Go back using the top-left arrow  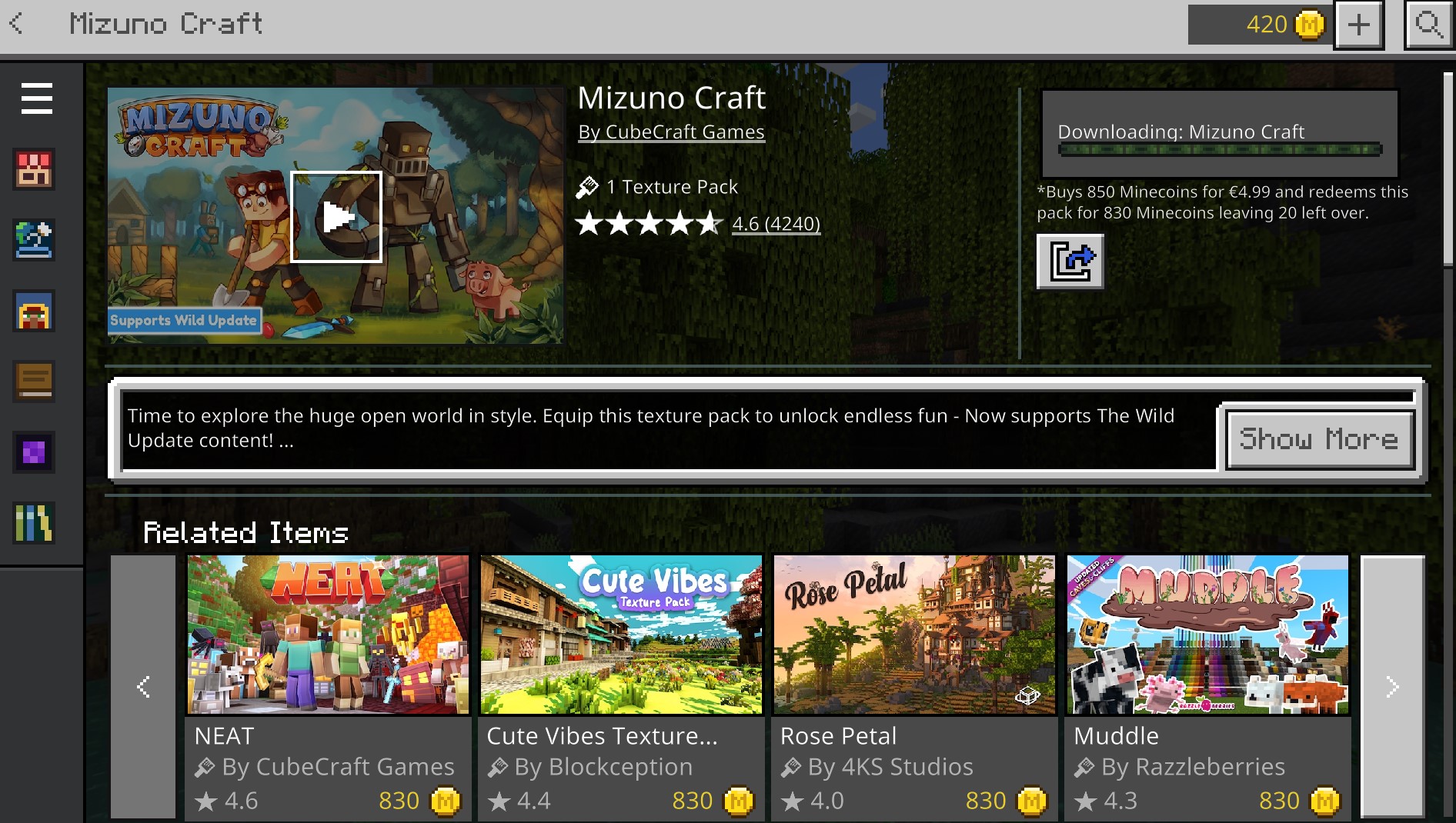coord(16,24)
